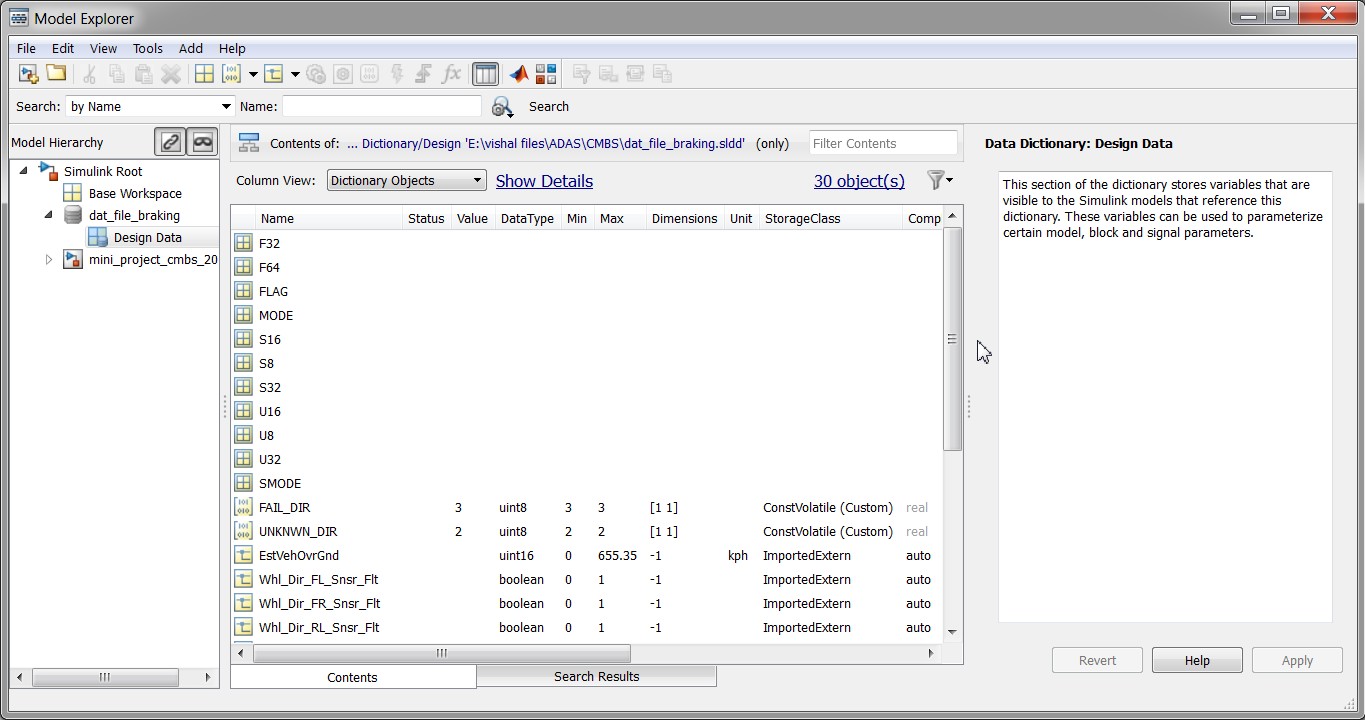The image size is (1365, 720).
Task: Click the Show Details link
Action: point(544,181)
